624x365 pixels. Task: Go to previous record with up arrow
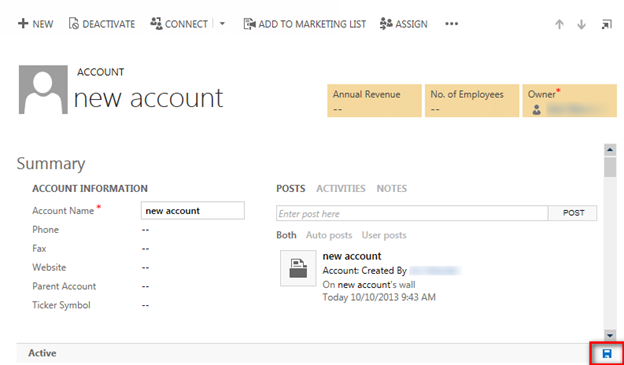pyautogui.click(x=559, y=24)
